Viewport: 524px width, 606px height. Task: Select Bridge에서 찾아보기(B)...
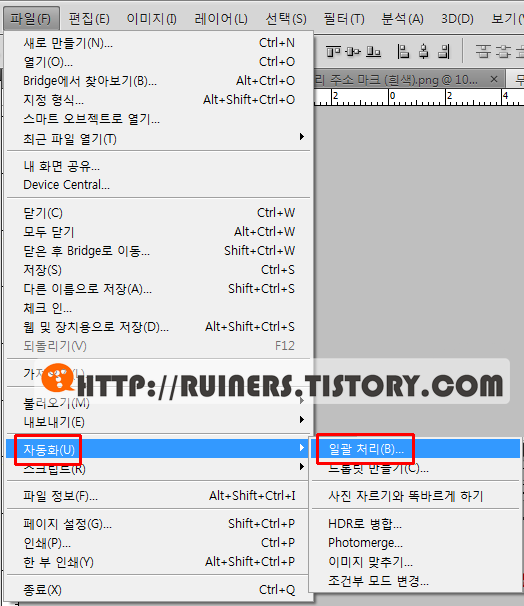pyautogui.click(x=158, y=81)
